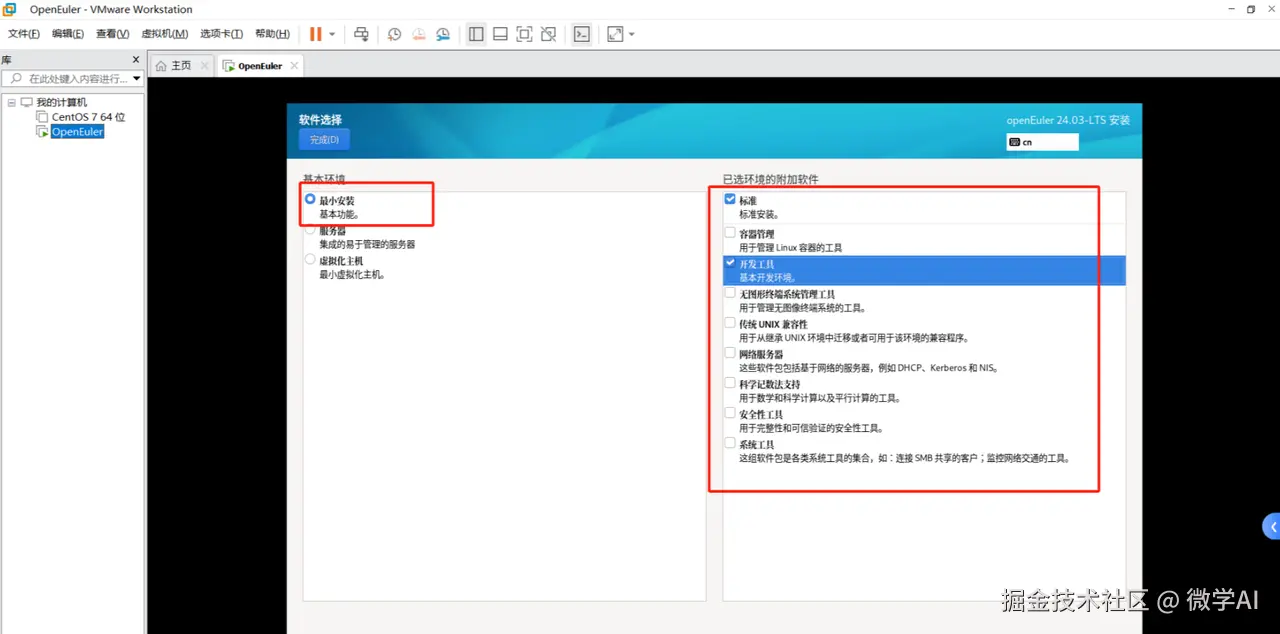
Task: Uncheck the 开发工具 checkbox
Action: pyautogui.click(x=730, y=262)
